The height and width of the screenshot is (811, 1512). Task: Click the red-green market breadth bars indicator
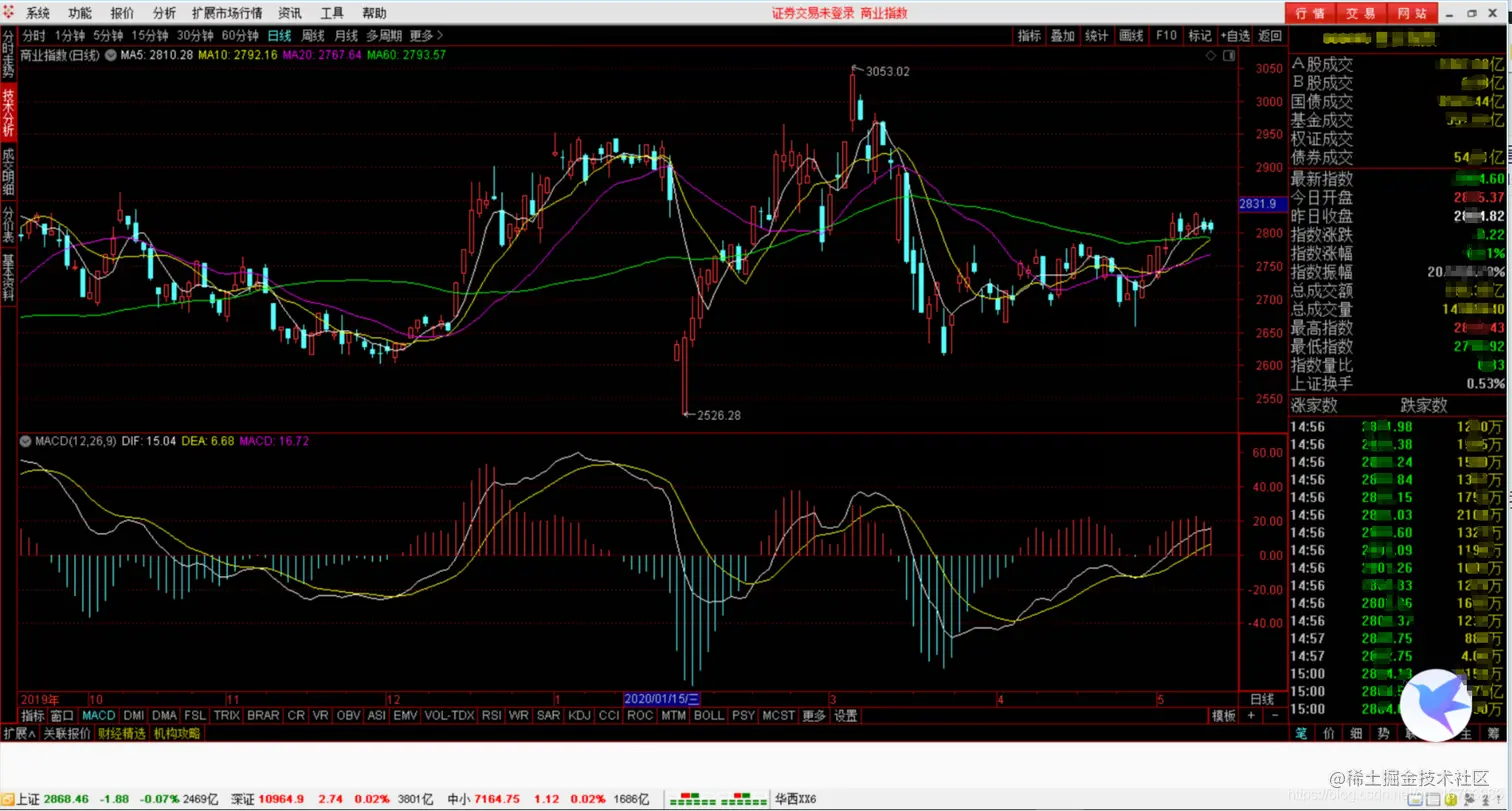(717, 800)
